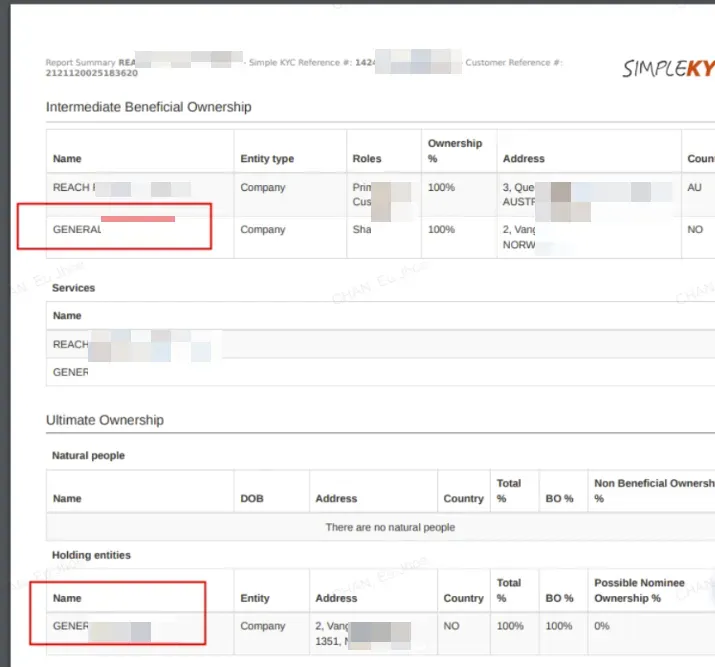
Task: Click the DOB column header
Action: pos(251,498)
